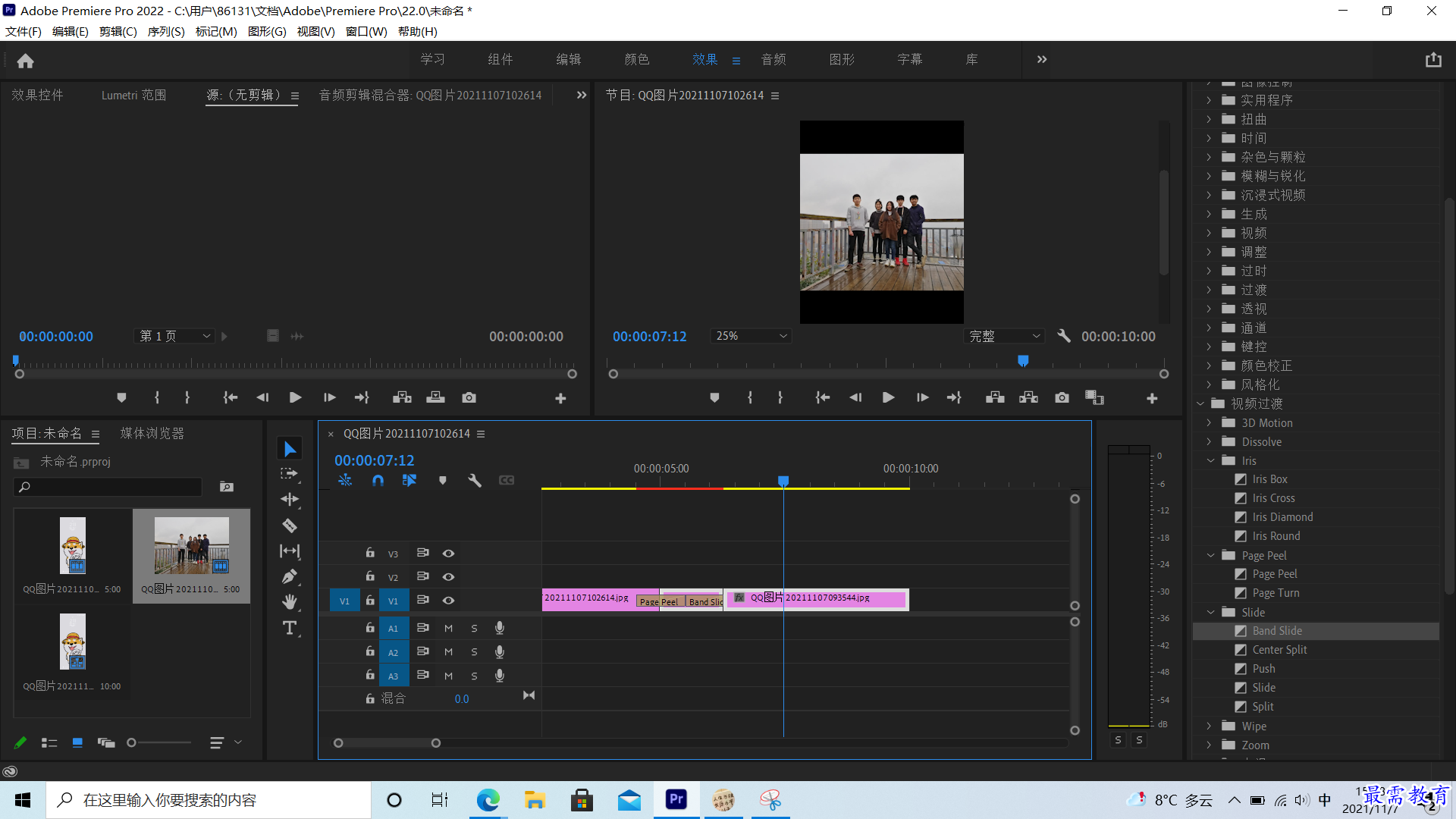Expand the Dissolve folder
Image resolution: width=1456 pixels, height=819 pixels.
click(x=1209, y=442)
